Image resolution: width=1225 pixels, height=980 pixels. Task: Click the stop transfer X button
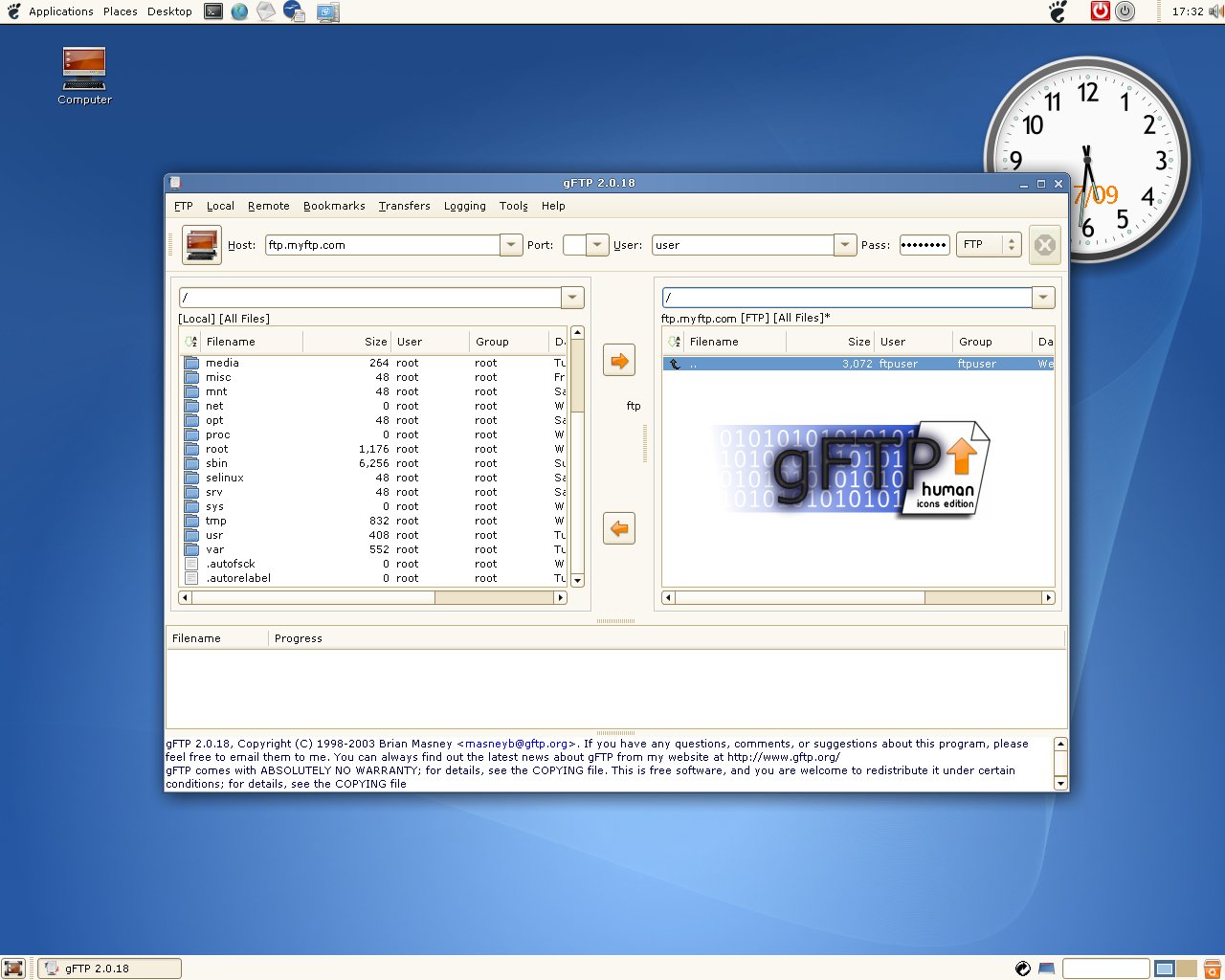pos(1045,245)
